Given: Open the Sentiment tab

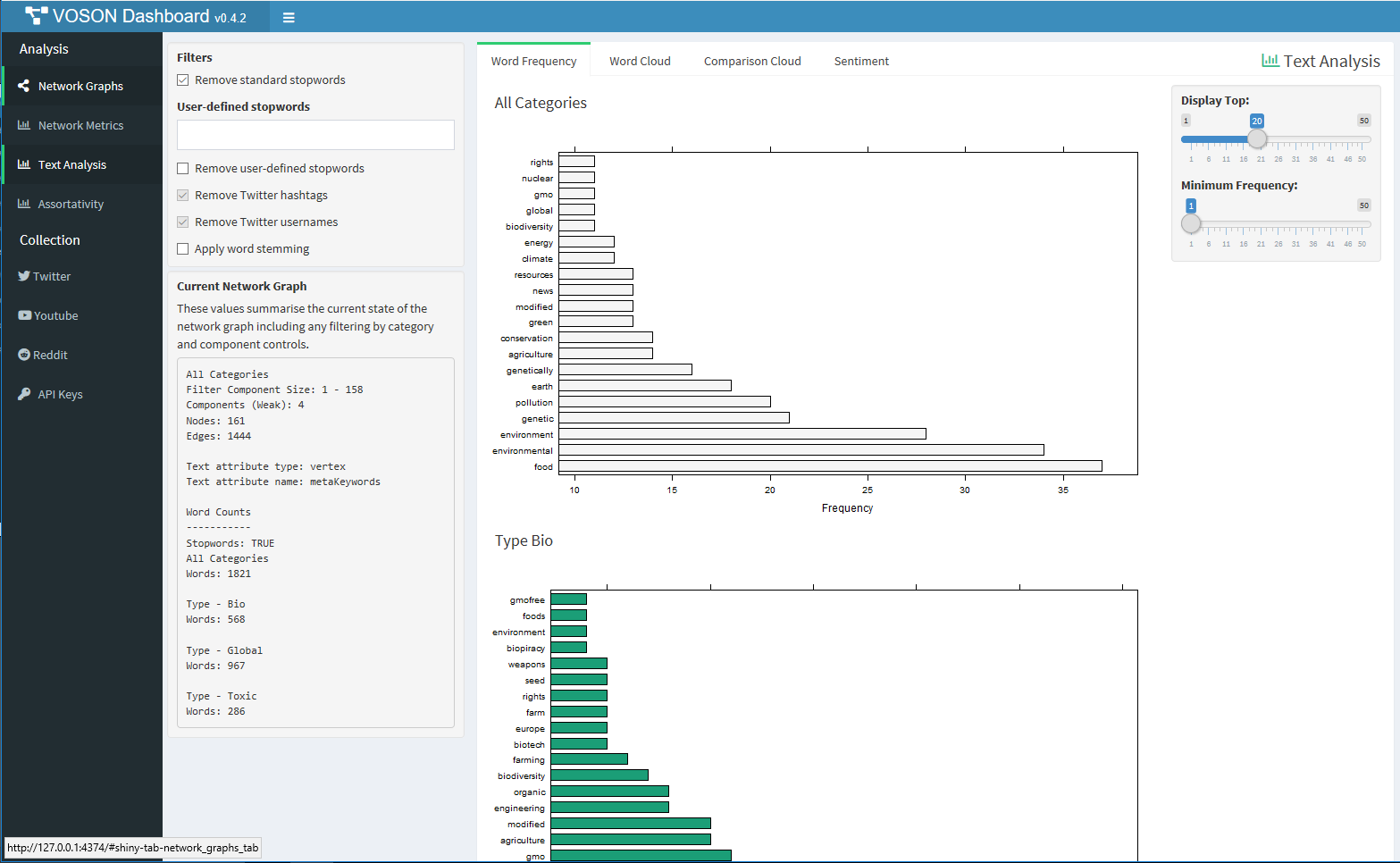Looking at the screenshot, I should coord(860,61).
